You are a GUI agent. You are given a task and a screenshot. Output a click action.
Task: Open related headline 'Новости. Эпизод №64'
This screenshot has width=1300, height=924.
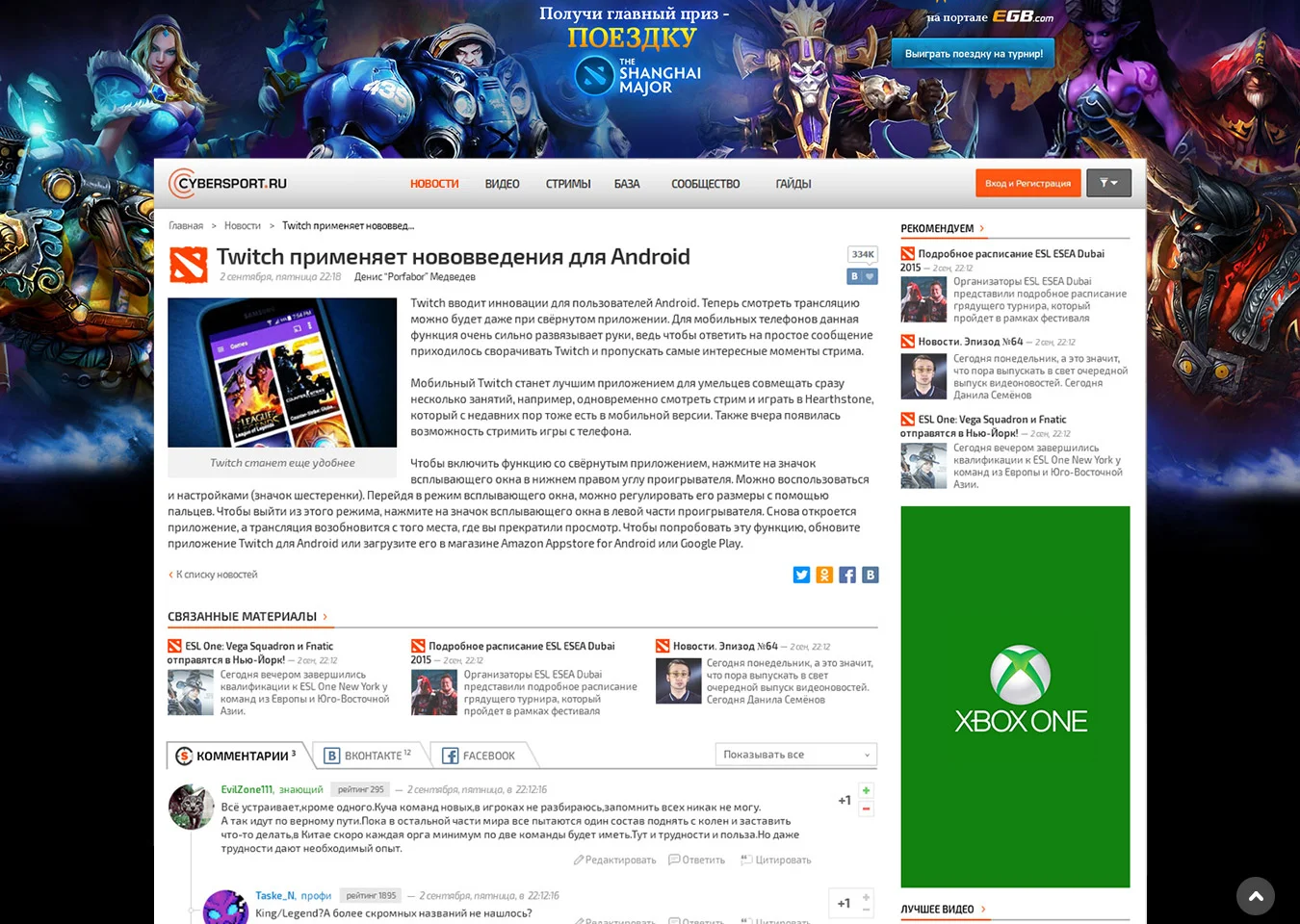725,647
